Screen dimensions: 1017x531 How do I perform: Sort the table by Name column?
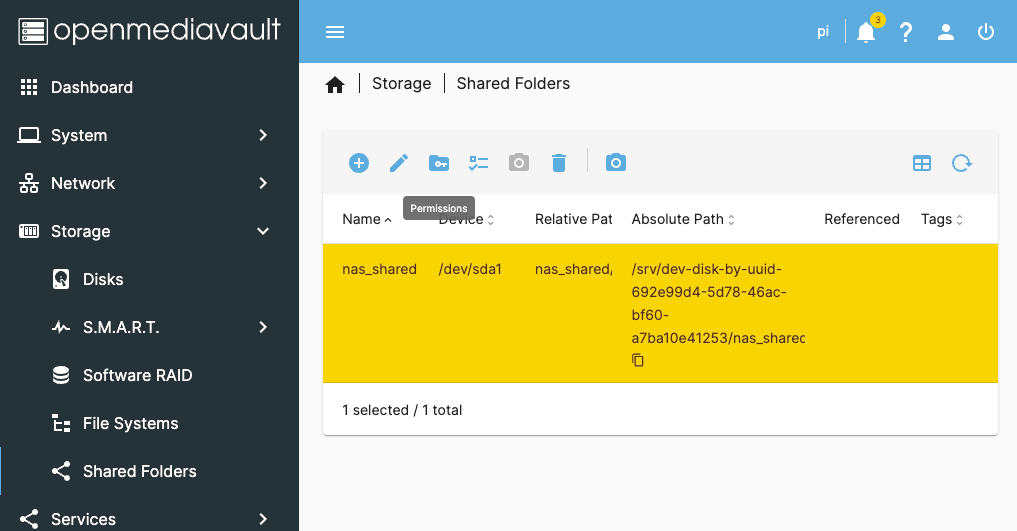point(362,219)
